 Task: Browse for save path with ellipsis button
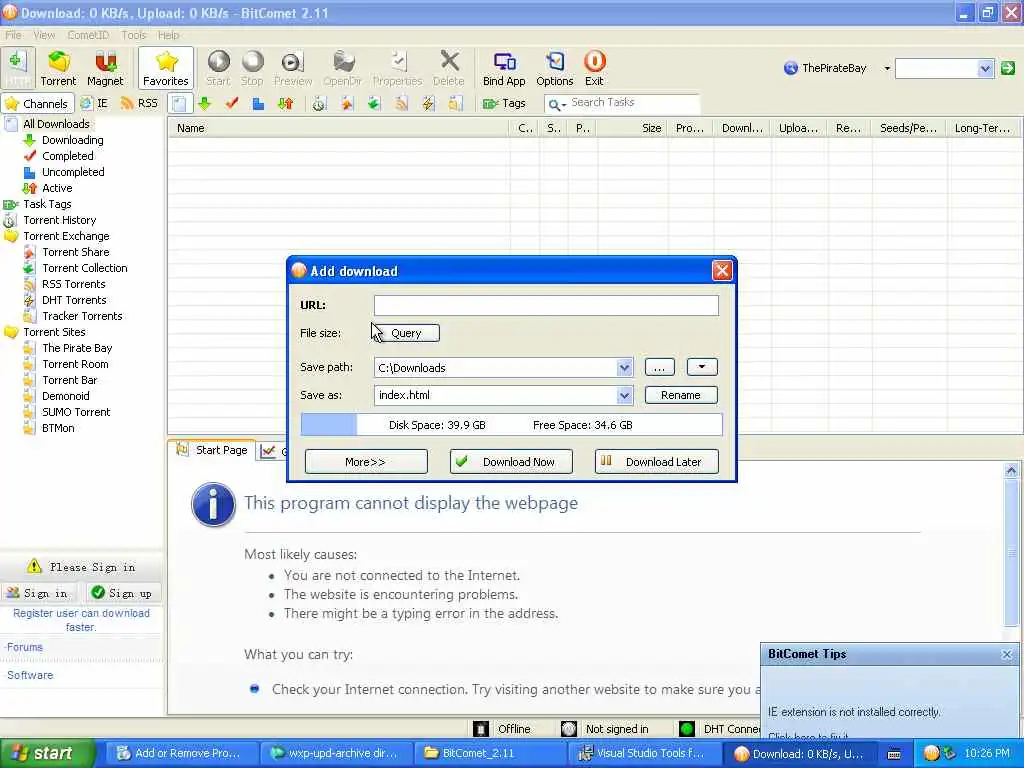[659, 367]
